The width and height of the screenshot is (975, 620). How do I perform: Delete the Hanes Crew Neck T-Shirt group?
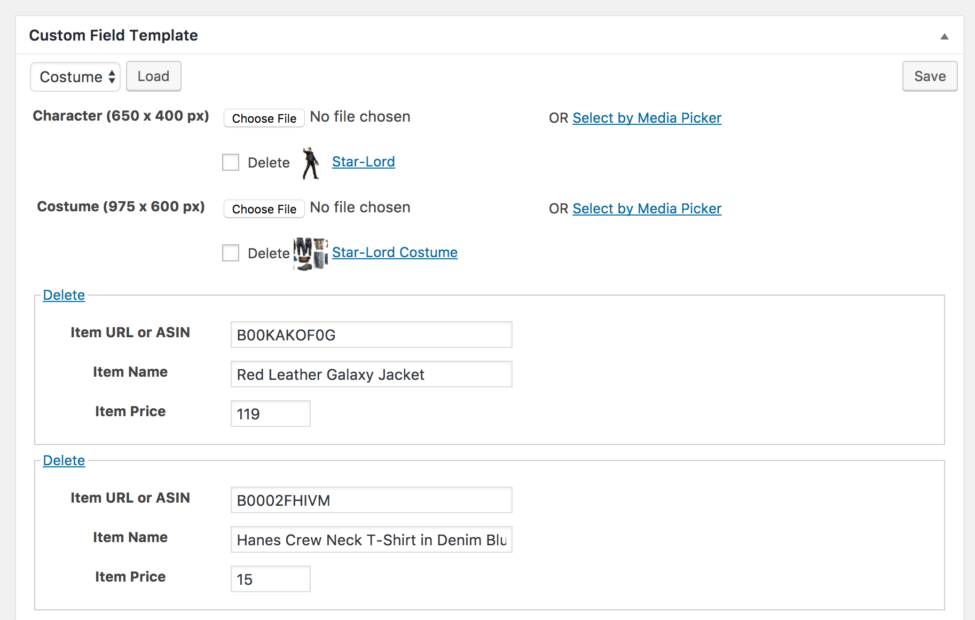coord(63,460)
